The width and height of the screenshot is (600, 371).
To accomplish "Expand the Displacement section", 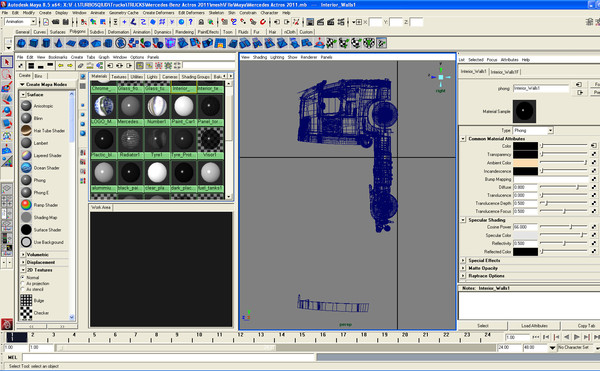I will [x=23, y=262].
